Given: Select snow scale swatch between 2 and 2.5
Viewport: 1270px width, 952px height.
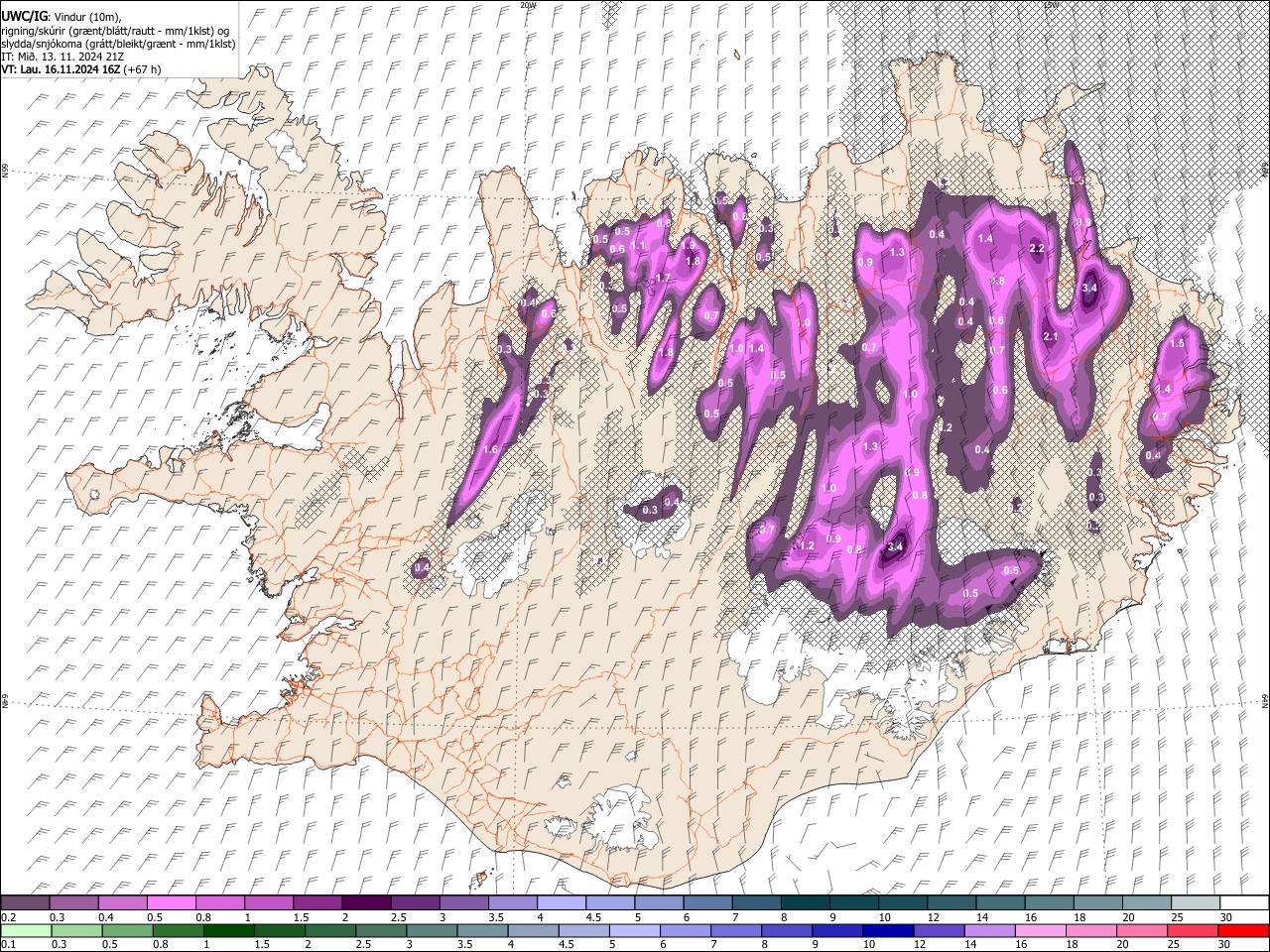Looking at the screenshot, I should [x=366, y=902].
